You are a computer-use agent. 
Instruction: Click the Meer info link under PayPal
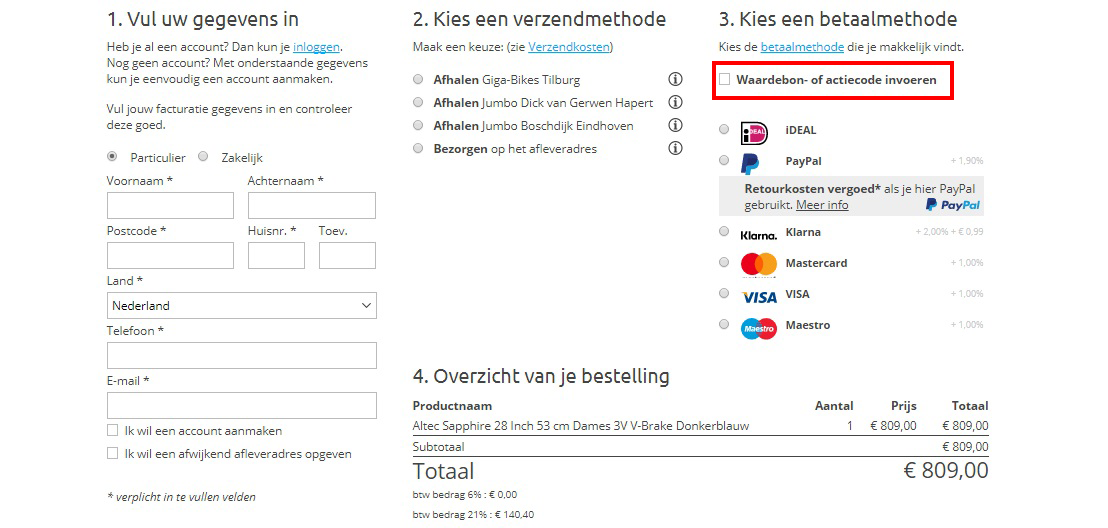tap(822, 205)
